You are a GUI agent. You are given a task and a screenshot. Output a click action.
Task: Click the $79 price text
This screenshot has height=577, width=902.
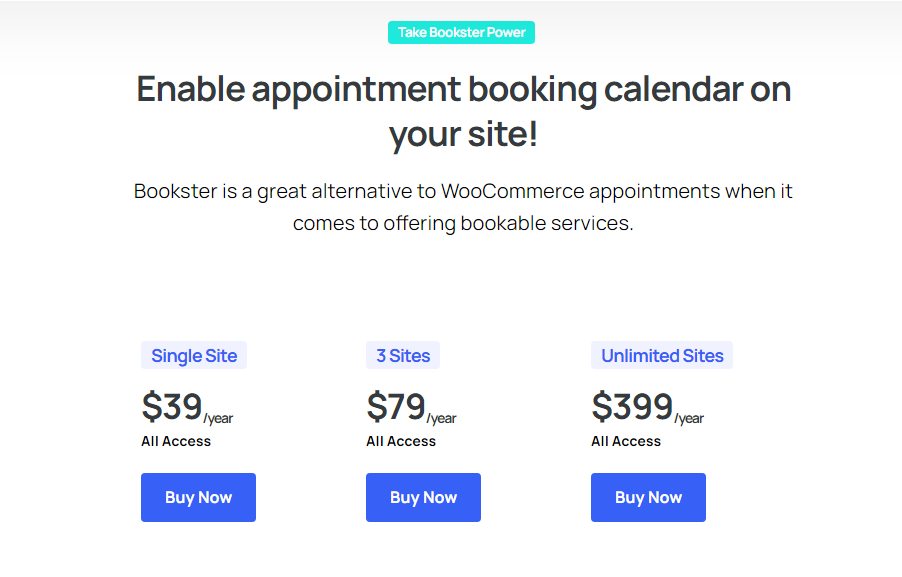[x=396, y=406]
